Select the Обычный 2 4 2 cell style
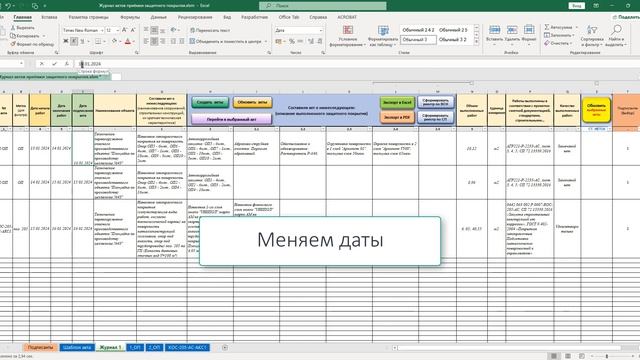640x360 pixels. pos(418,30)
